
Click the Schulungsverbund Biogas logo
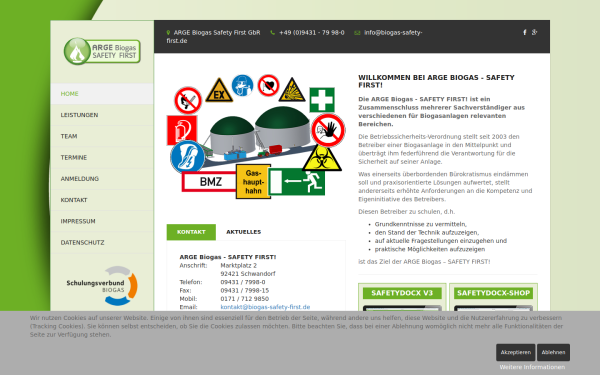102,286
